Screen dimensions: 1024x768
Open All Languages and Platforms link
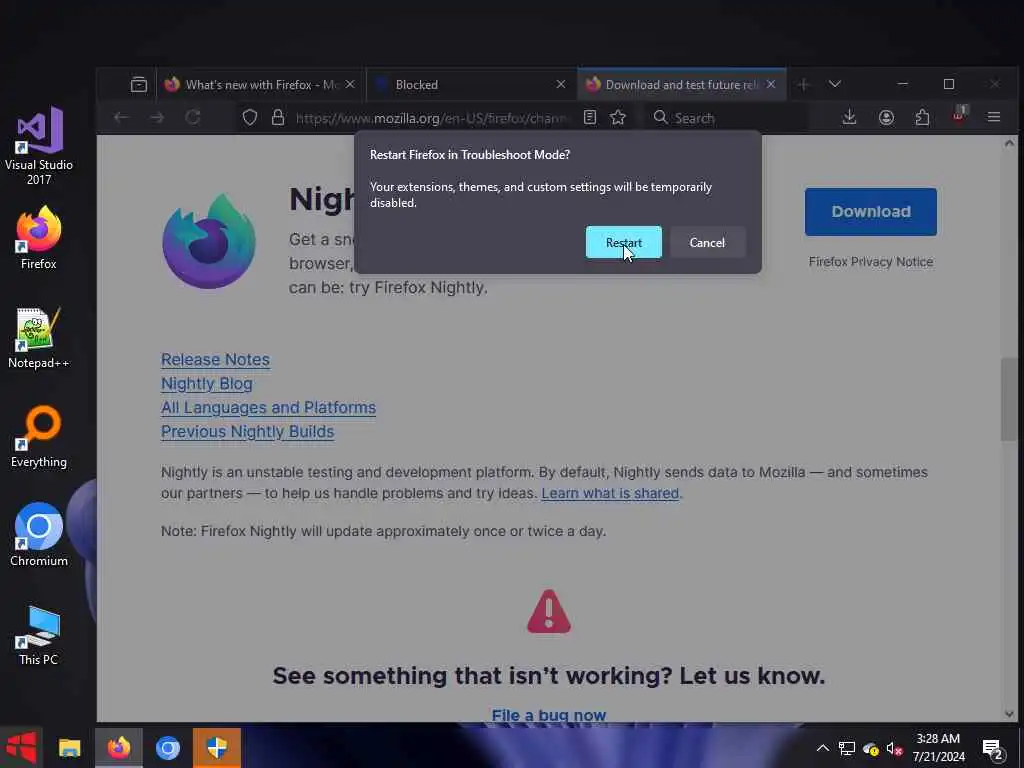pyautogui.click(x=268, y=408)
